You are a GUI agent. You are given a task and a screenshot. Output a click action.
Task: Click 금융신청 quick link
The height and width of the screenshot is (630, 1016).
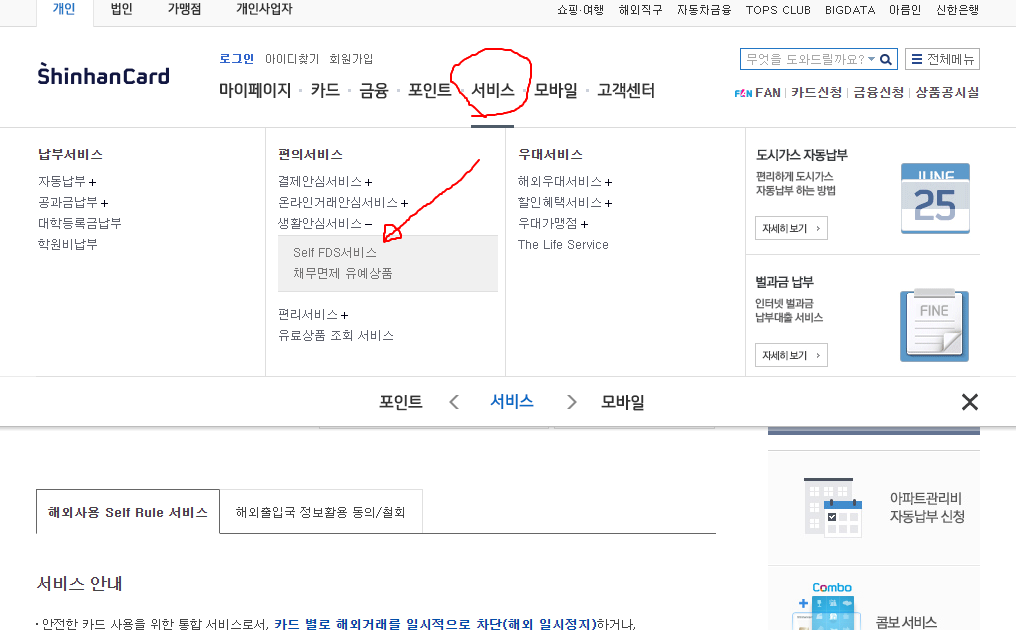click(x=879, y=93)
